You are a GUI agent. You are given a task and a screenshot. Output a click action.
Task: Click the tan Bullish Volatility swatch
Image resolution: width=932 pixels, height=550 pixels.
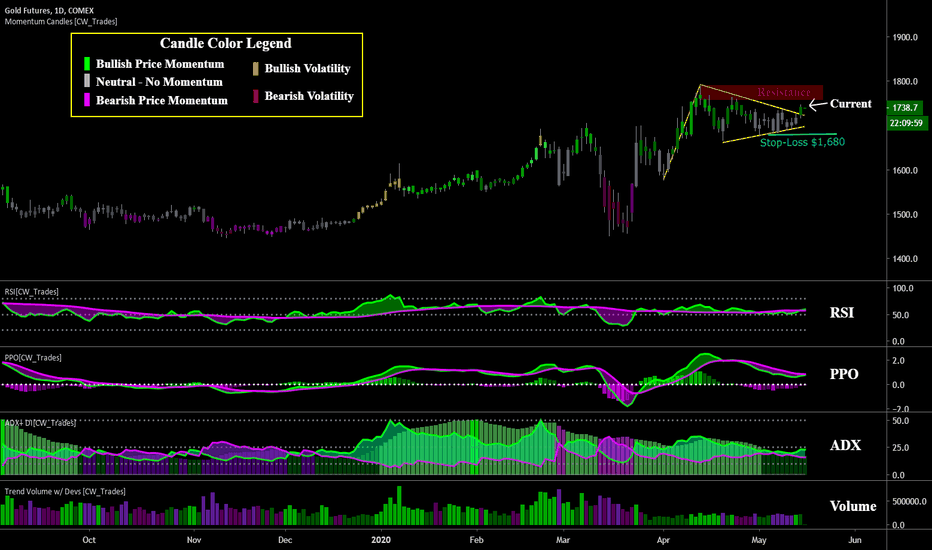pyautogui.click(x=256, y=69)
